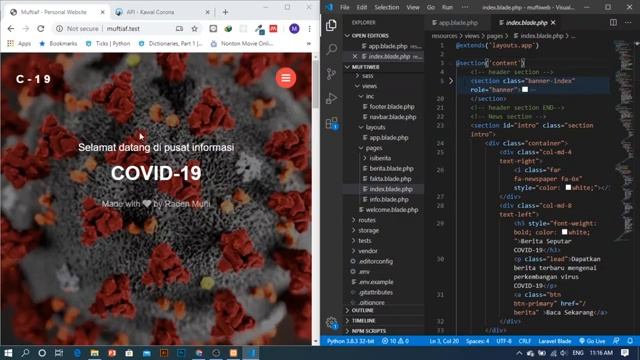Open Task View on the taskbar
The image size is (640, 360).
pyautogui.click(x=59, y=353)
